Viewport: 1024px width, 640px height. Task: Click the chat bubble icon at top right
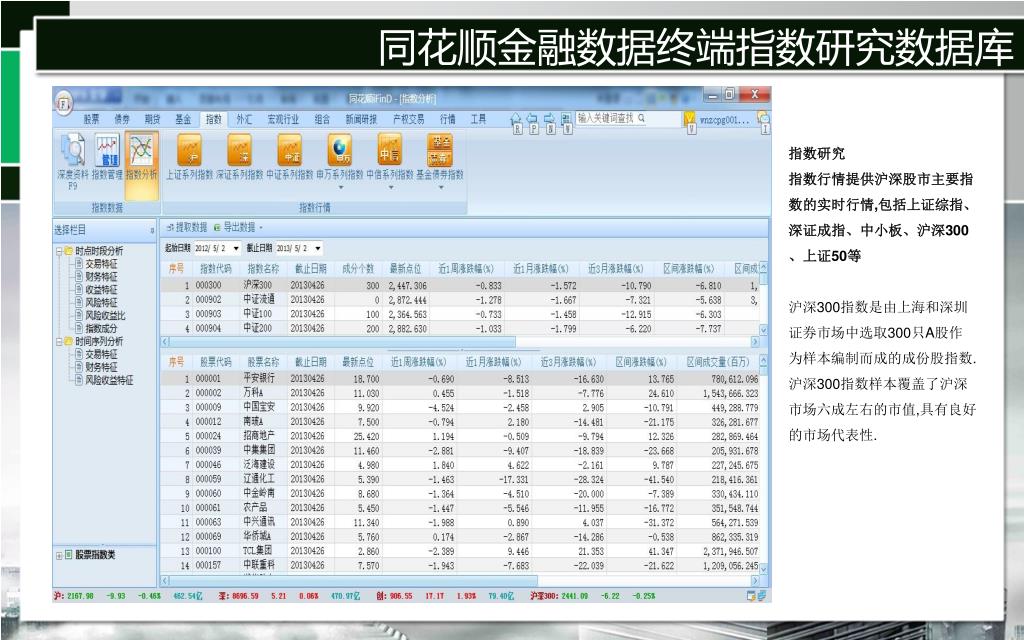[x=763, y=118]
